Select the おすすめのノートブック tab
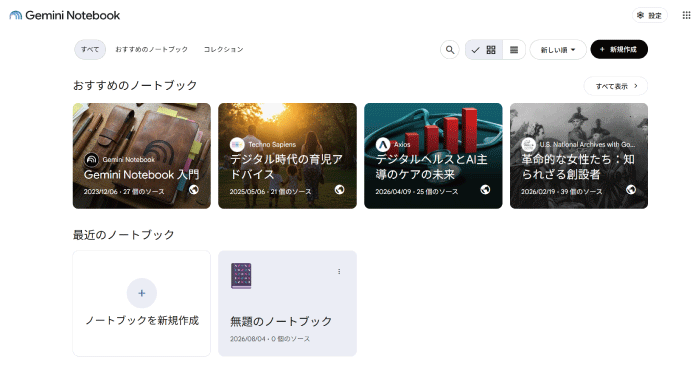698x365 pixels. [151, 49]
